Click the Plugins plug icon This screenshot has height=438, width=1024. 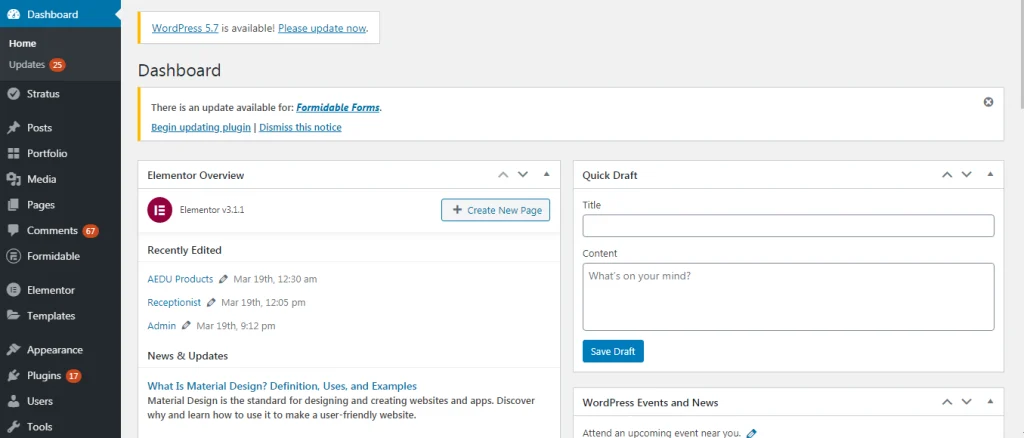[13, 376]
